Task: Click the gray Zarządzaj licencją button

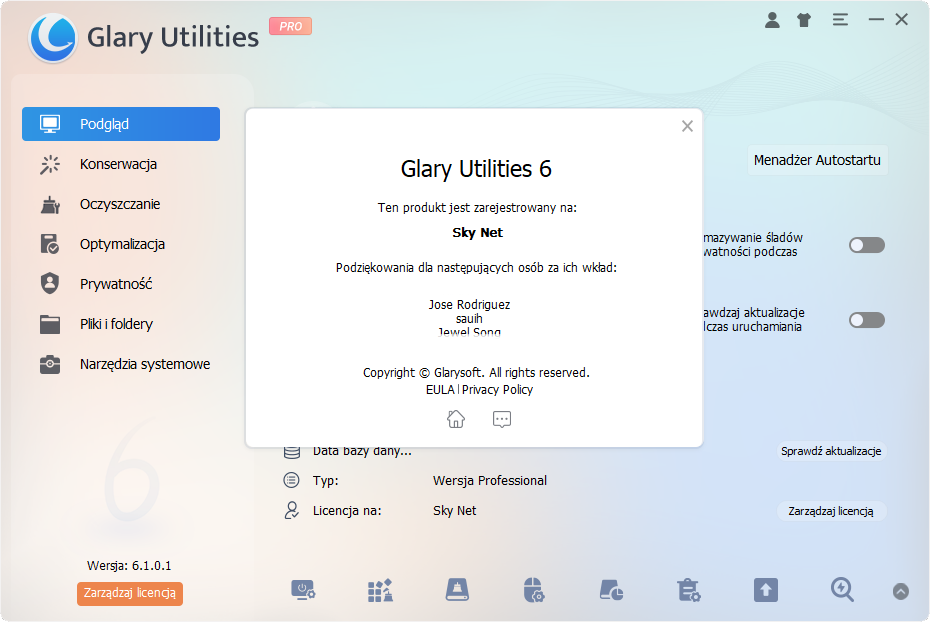Action: (x=831, y=511)
